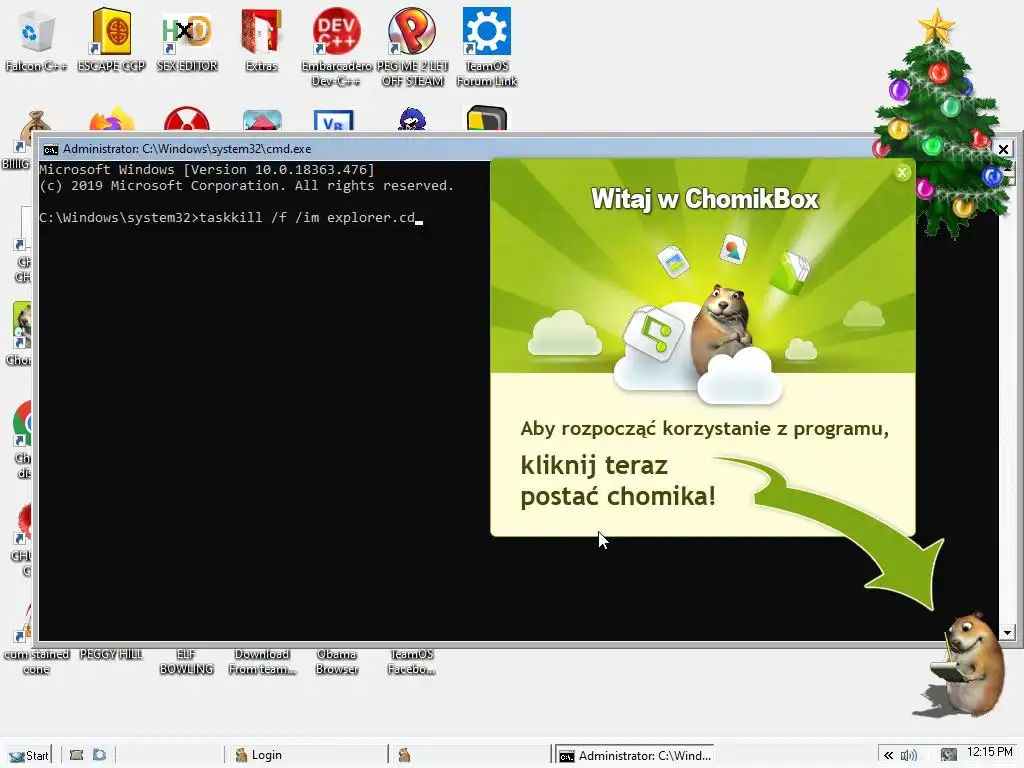Screen dimensions: 1024x768
Task: Switch to Administrator cmd taskbar button
Action: click(634, 755)
